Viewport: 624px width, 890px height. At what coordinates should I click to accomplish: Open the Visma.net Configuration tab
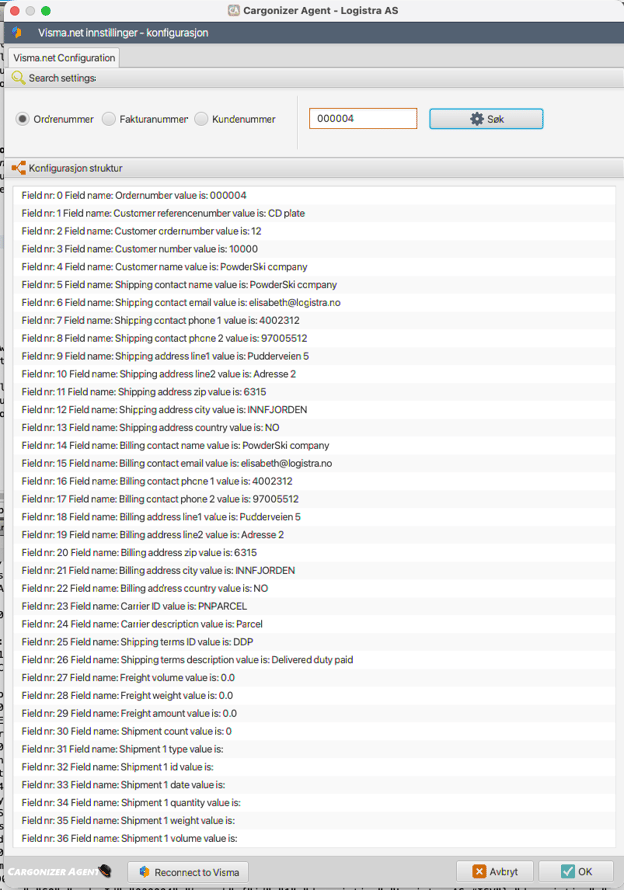(64, 58)
